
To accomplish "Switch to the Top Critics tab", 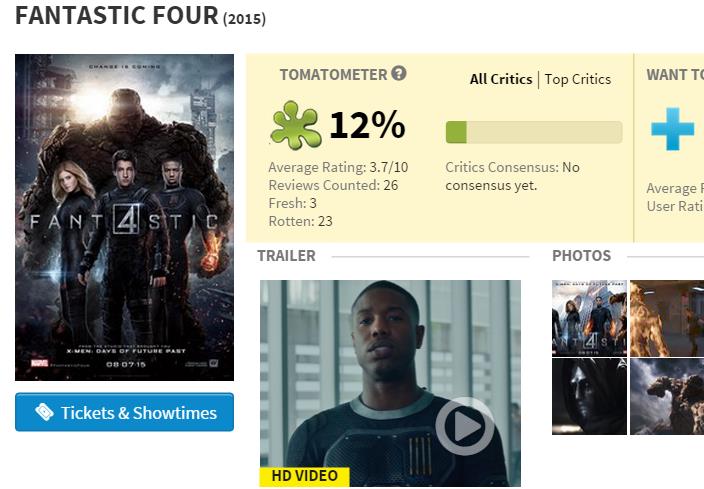I will [x=578, y=79].
